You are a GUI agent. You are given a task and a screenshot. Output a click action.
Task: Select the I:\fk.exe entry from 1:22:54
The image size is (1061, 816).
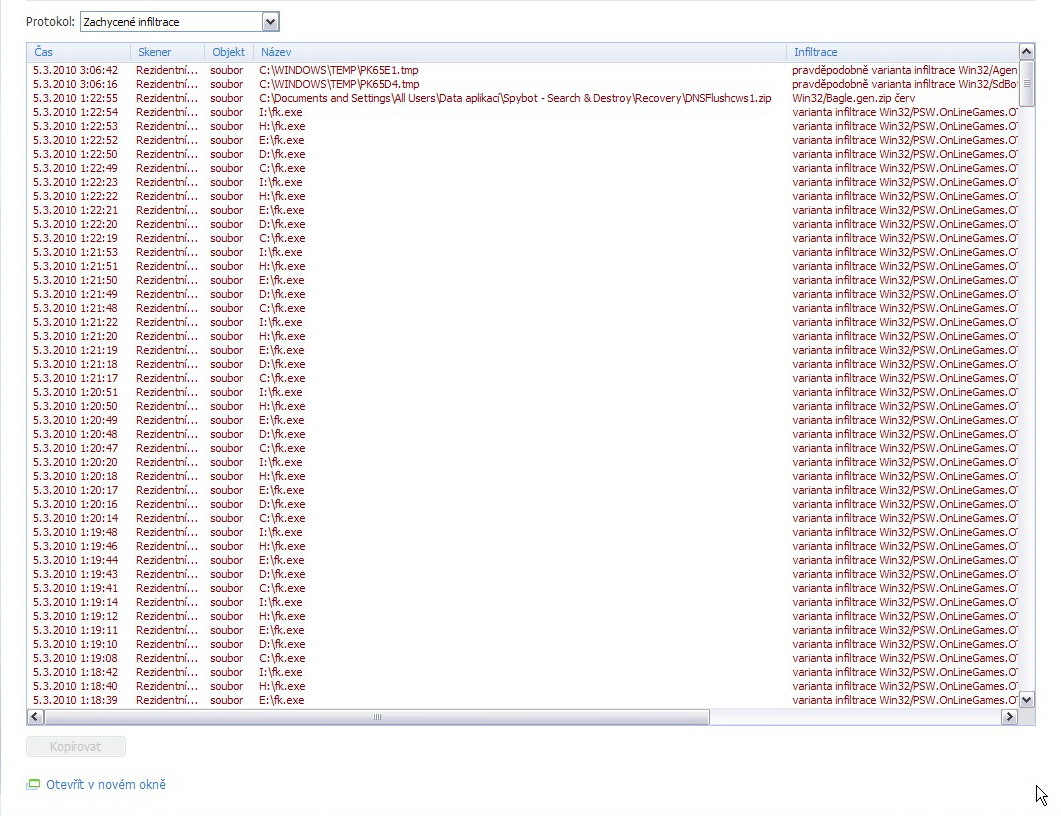click(x=280, y=112)
